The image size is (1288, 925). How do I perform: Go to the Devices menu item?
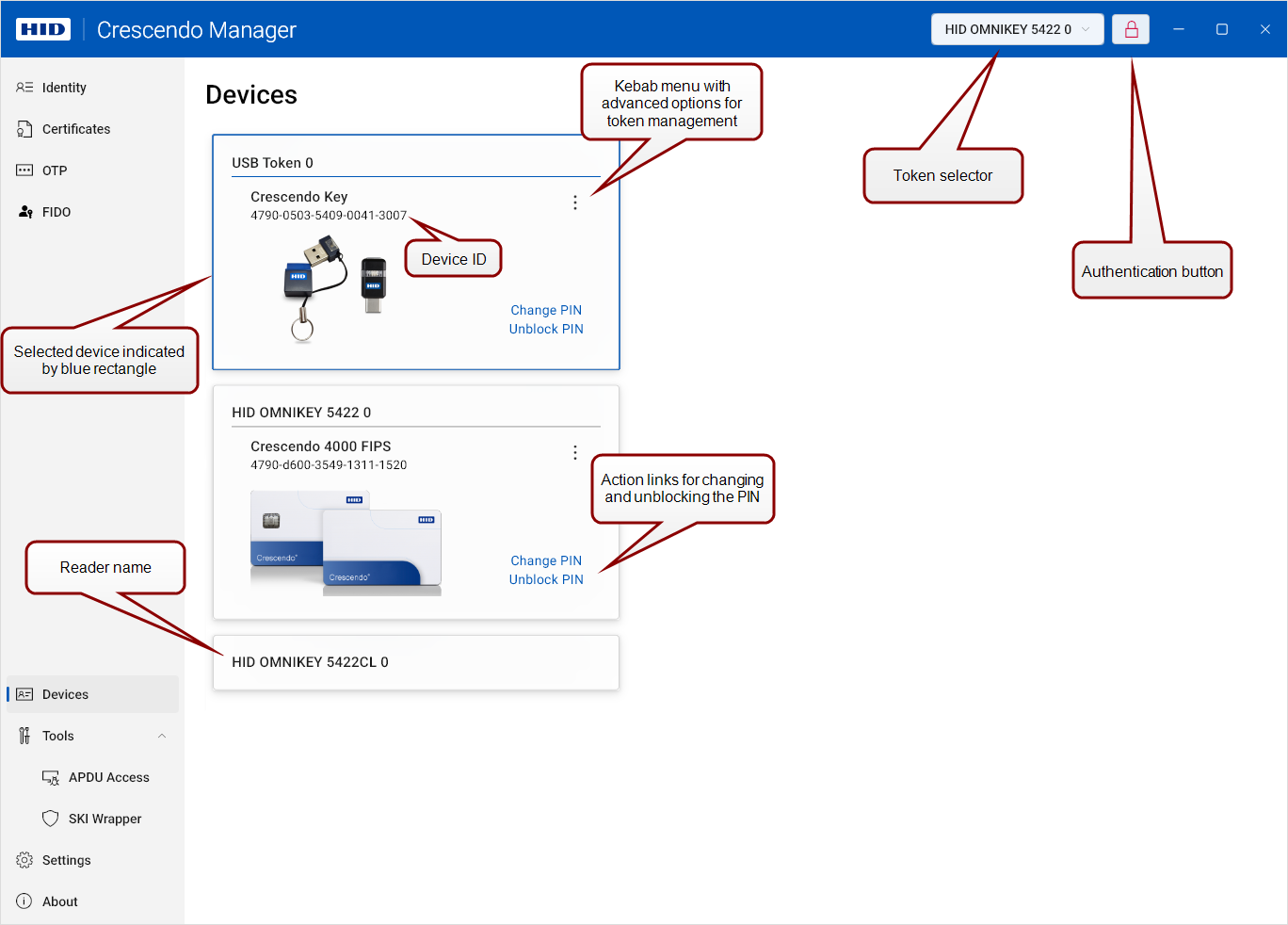92,694
